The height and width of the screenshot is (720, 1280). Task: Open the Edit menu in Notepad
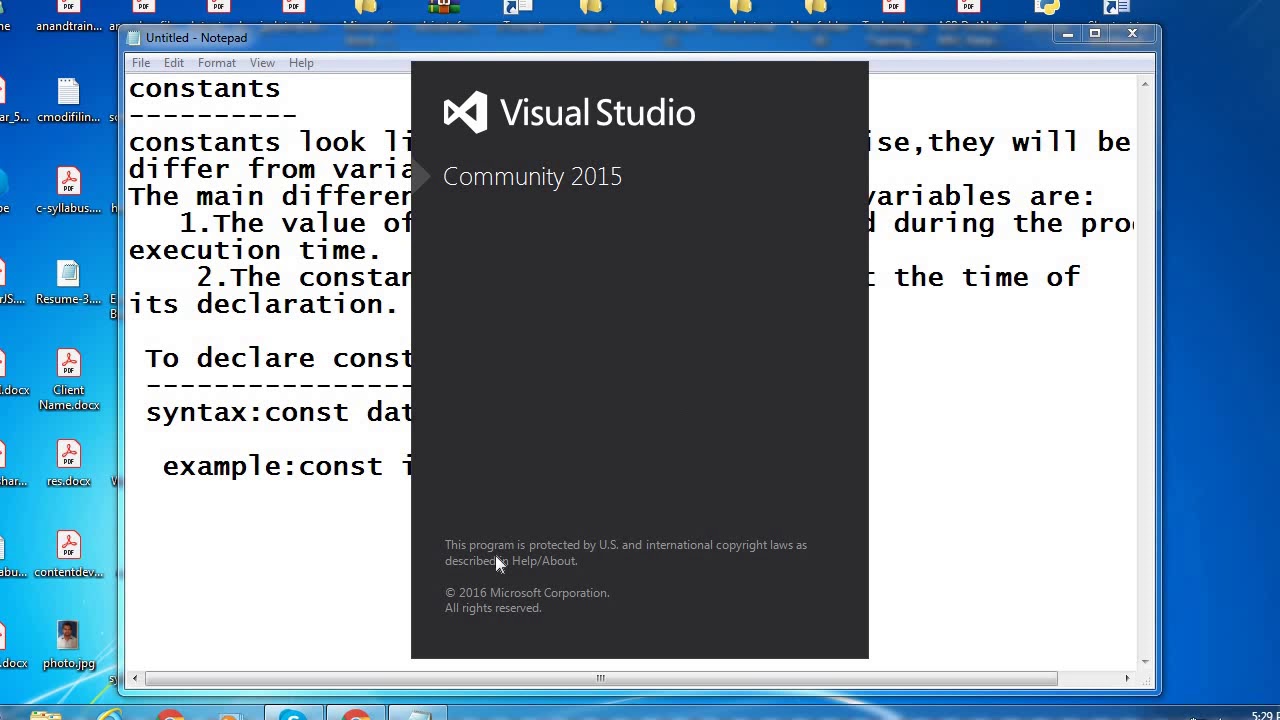tap(174, 63)
